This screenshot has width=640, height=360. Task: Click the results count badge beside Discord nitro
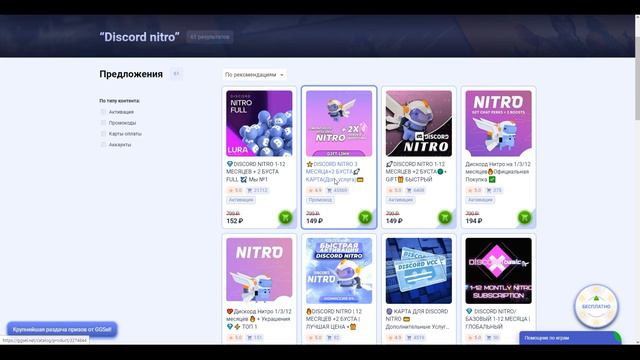[x=210, y=37]
